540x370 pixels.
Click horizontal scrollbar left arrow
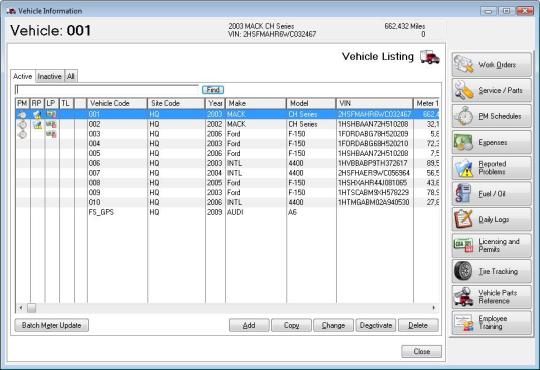pos(21,308)
